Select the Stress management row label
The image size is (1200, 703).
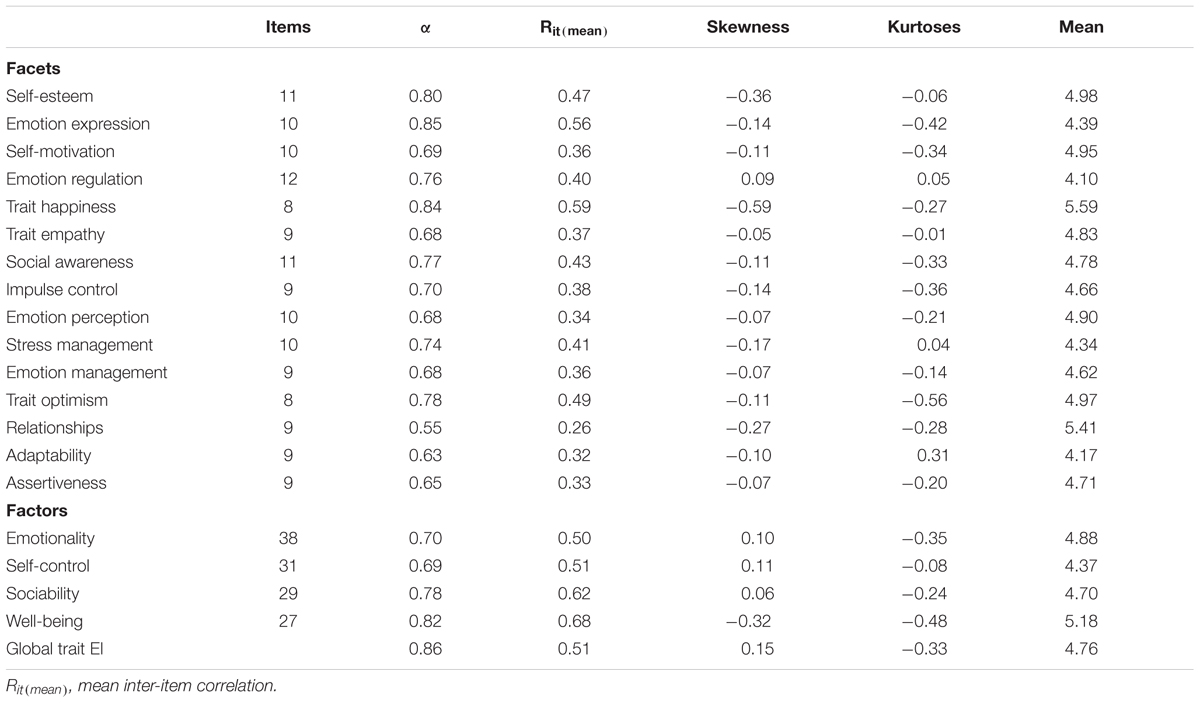(x=80, y=345)
